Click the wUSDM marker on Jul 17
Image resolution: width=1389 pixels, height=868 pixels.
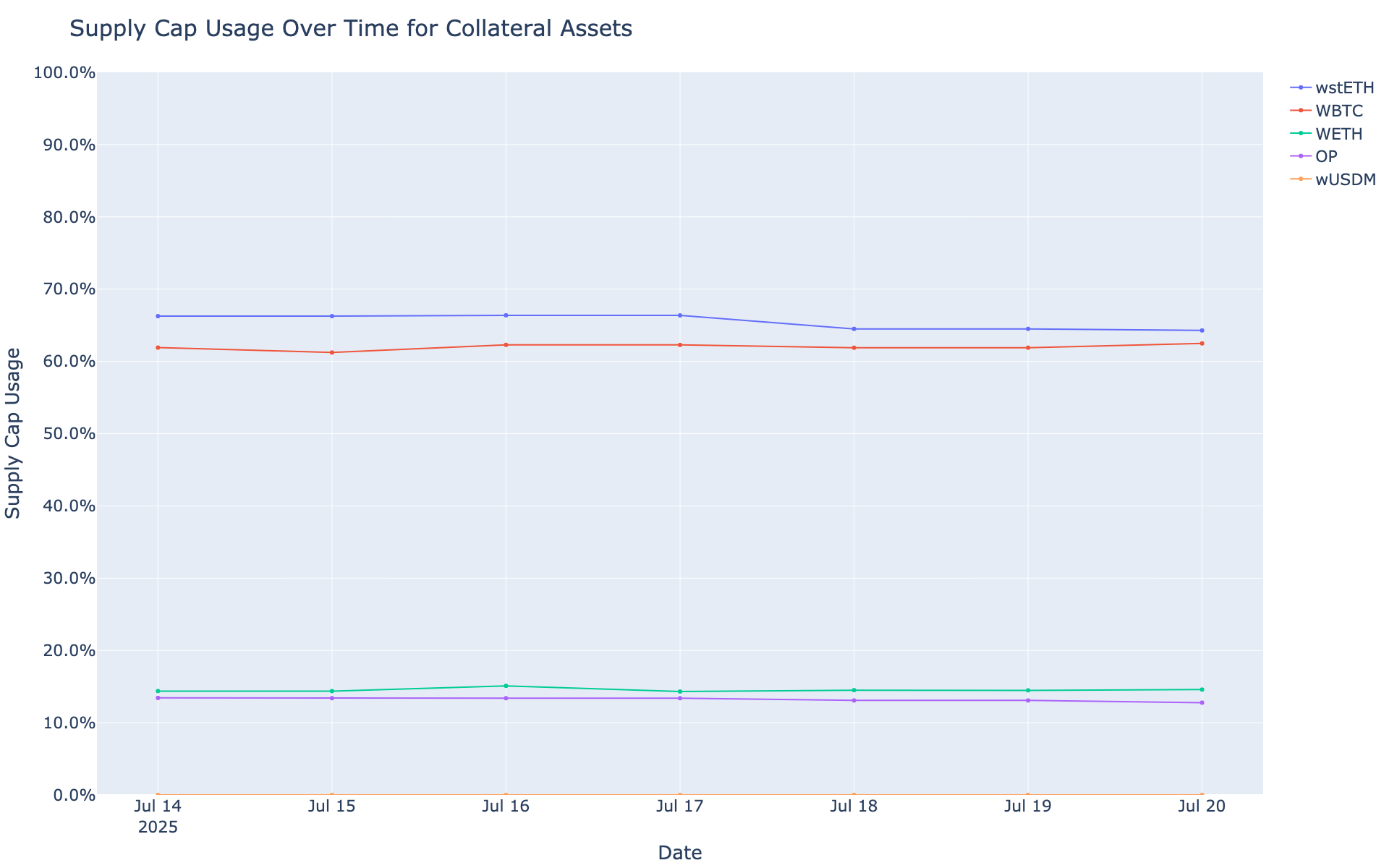[x=680, y=794]
